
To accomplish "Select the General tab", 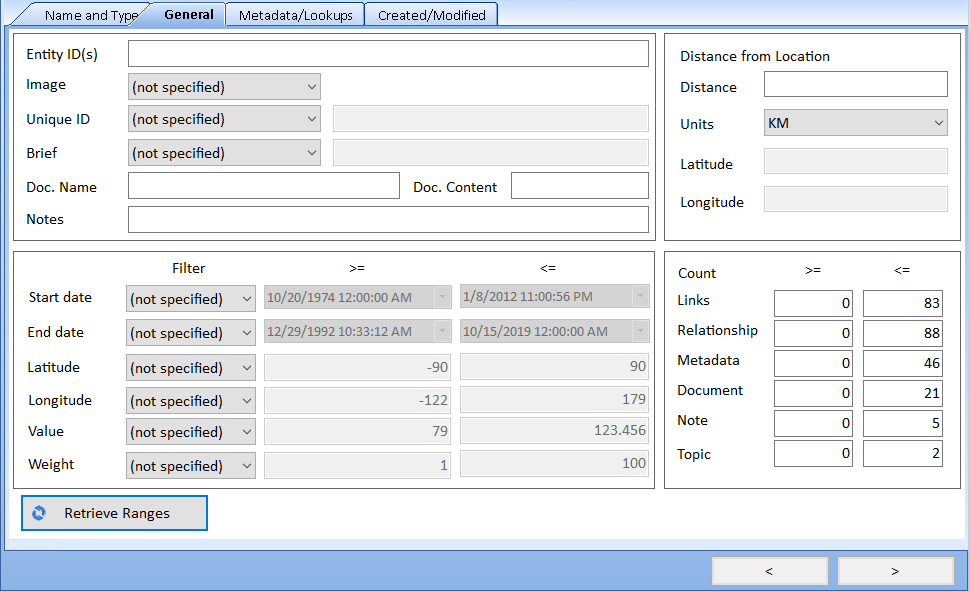I will 189,14.
